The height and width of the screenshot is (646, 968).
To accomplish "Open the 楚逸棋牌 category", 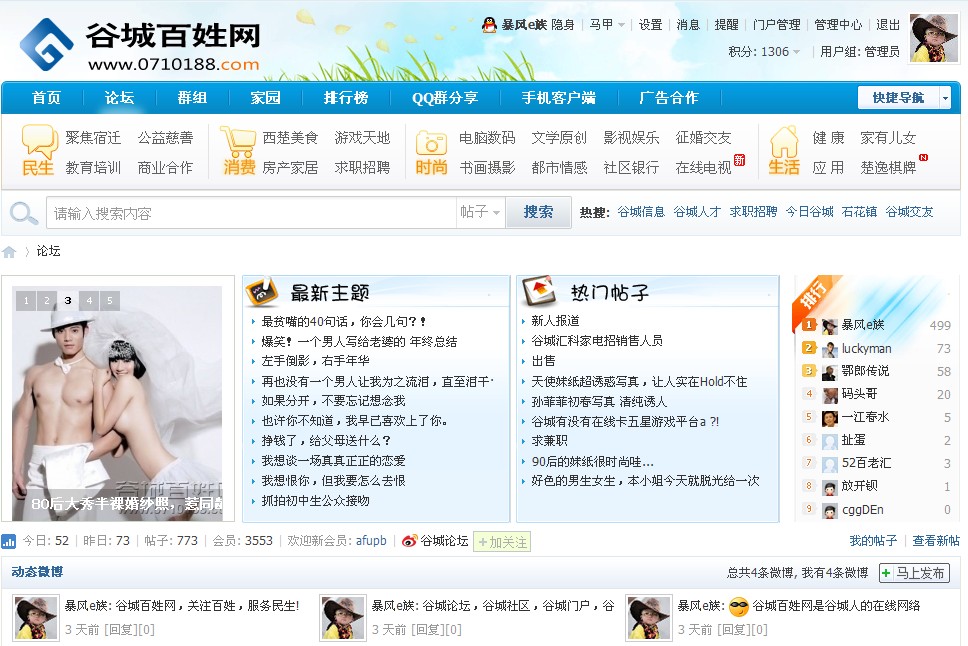I will tap(888, 167).
